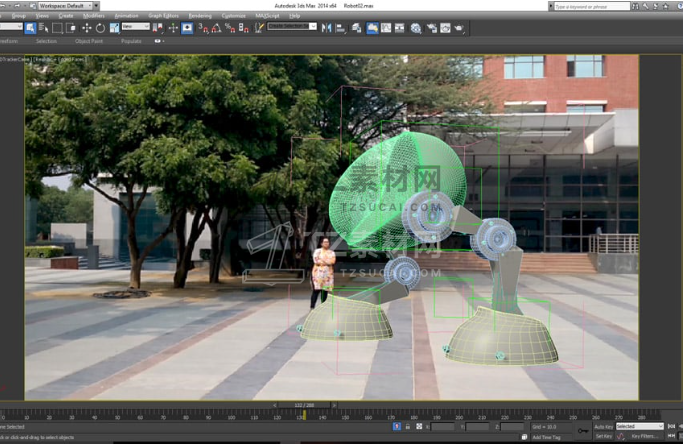Open the Rendering menu
Screen dimensions: 684x445
point(200,16)
